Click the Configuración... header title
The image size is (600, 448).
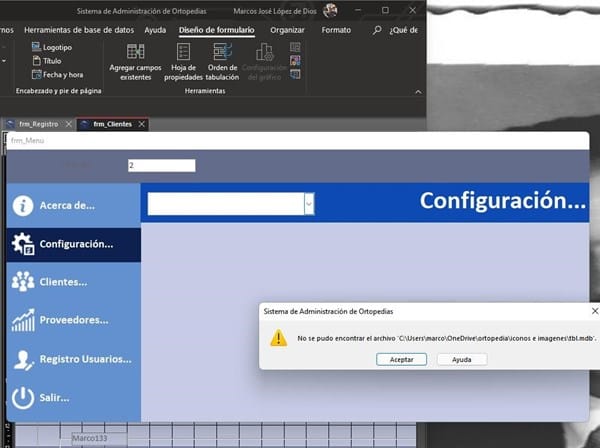click(503, 200)
